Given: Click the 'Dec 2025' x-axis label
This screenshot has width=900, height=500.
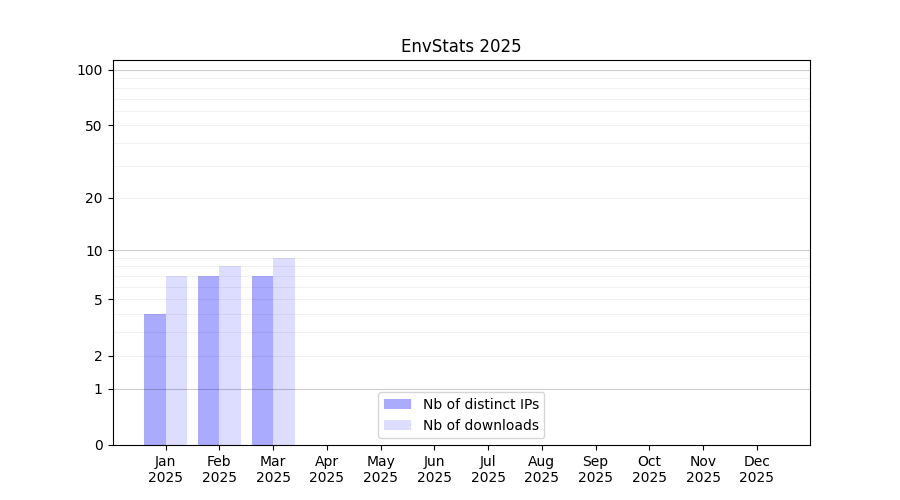Looking at the screenshot, I should click(x=756, y=469).
